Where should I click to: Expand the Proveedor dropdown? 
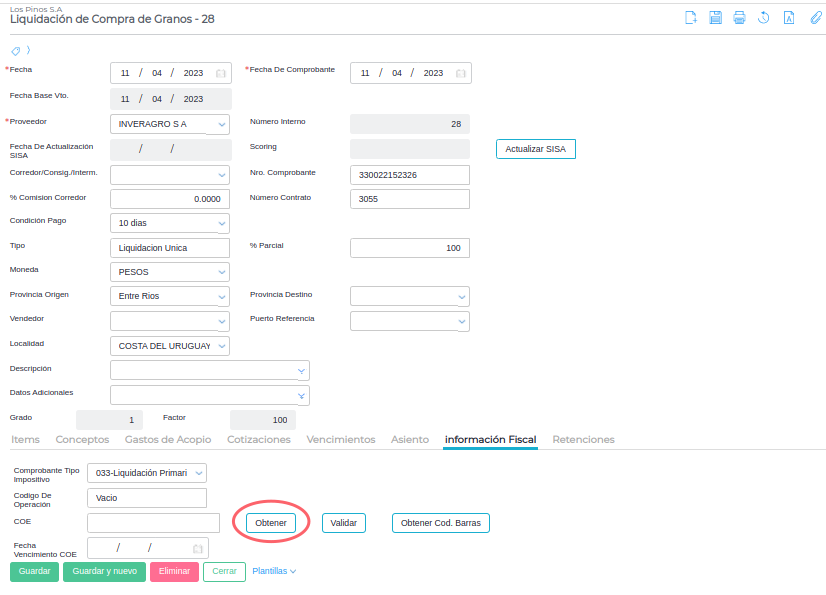pyautogui.click(x=222, y=125)
